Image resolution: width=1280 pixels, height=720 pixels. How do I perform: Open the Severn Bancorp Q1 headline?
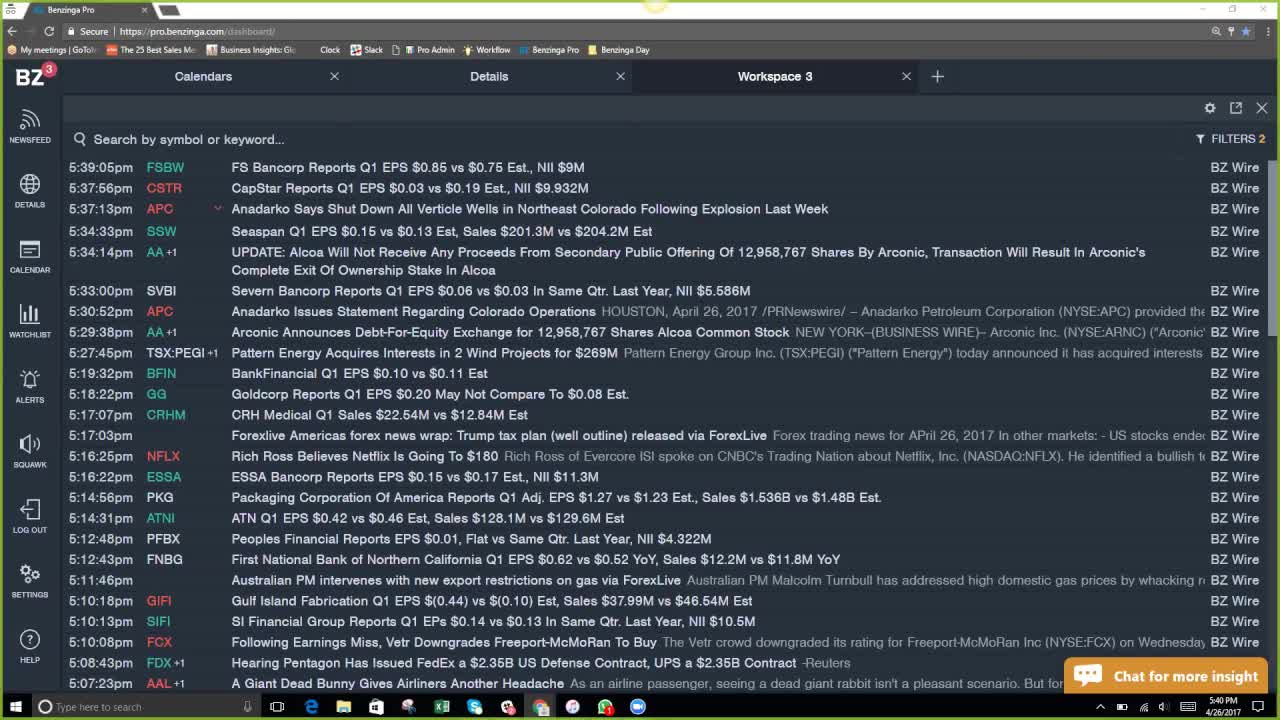tap(490, 291)
